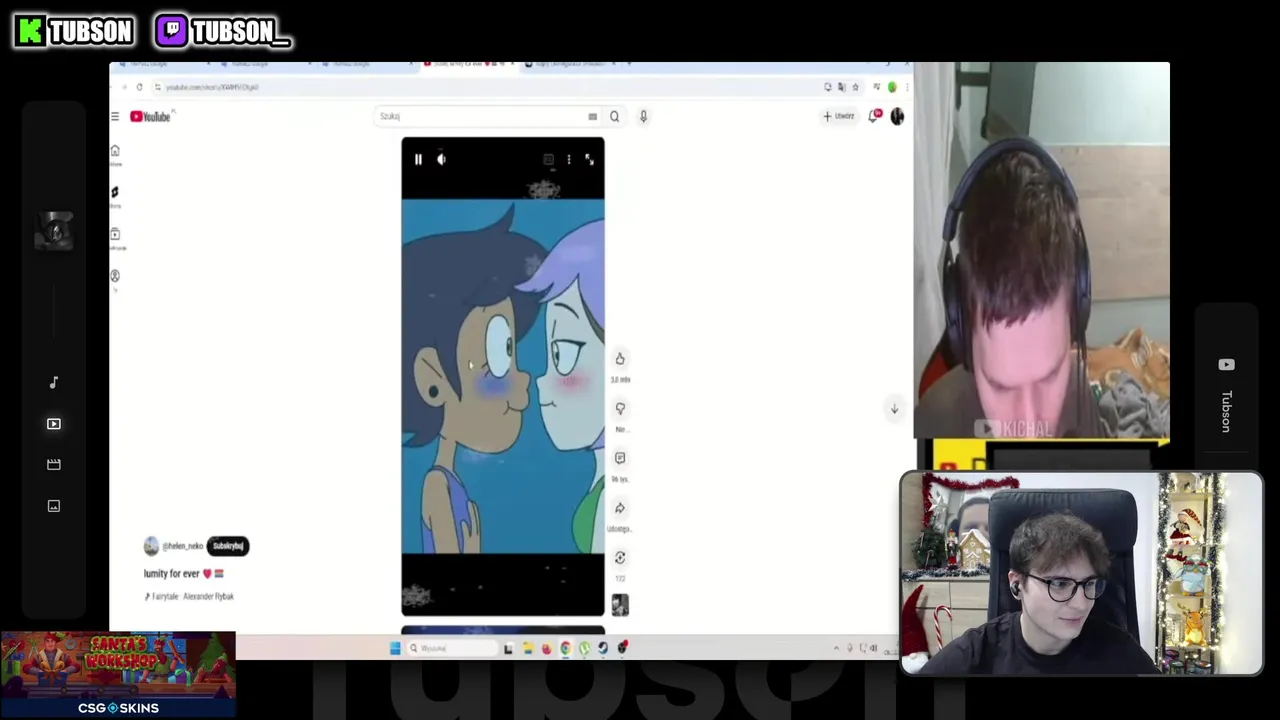Viewport: 1280px width, 720px height.
Task: Open the 'Utwórz' create button
Action: click(x=839, y=117)
